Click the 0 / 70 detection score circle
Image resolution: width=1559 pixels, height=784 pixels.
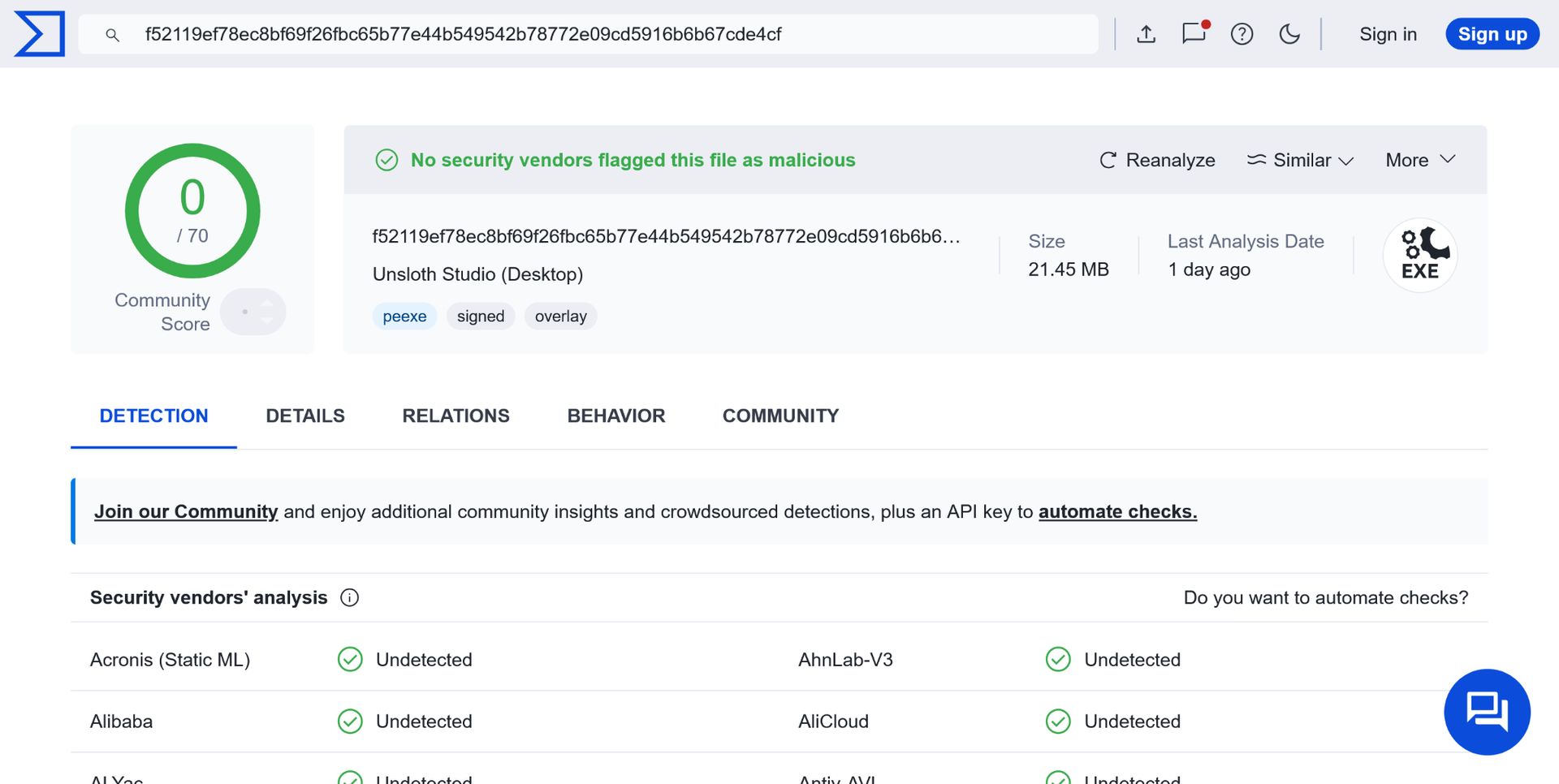pos(192,211)
